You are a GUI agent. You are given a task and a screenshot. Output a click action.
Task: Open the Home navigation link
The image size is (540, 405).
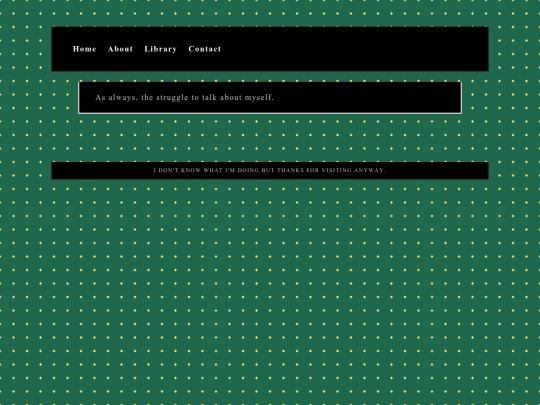point(85,49)
